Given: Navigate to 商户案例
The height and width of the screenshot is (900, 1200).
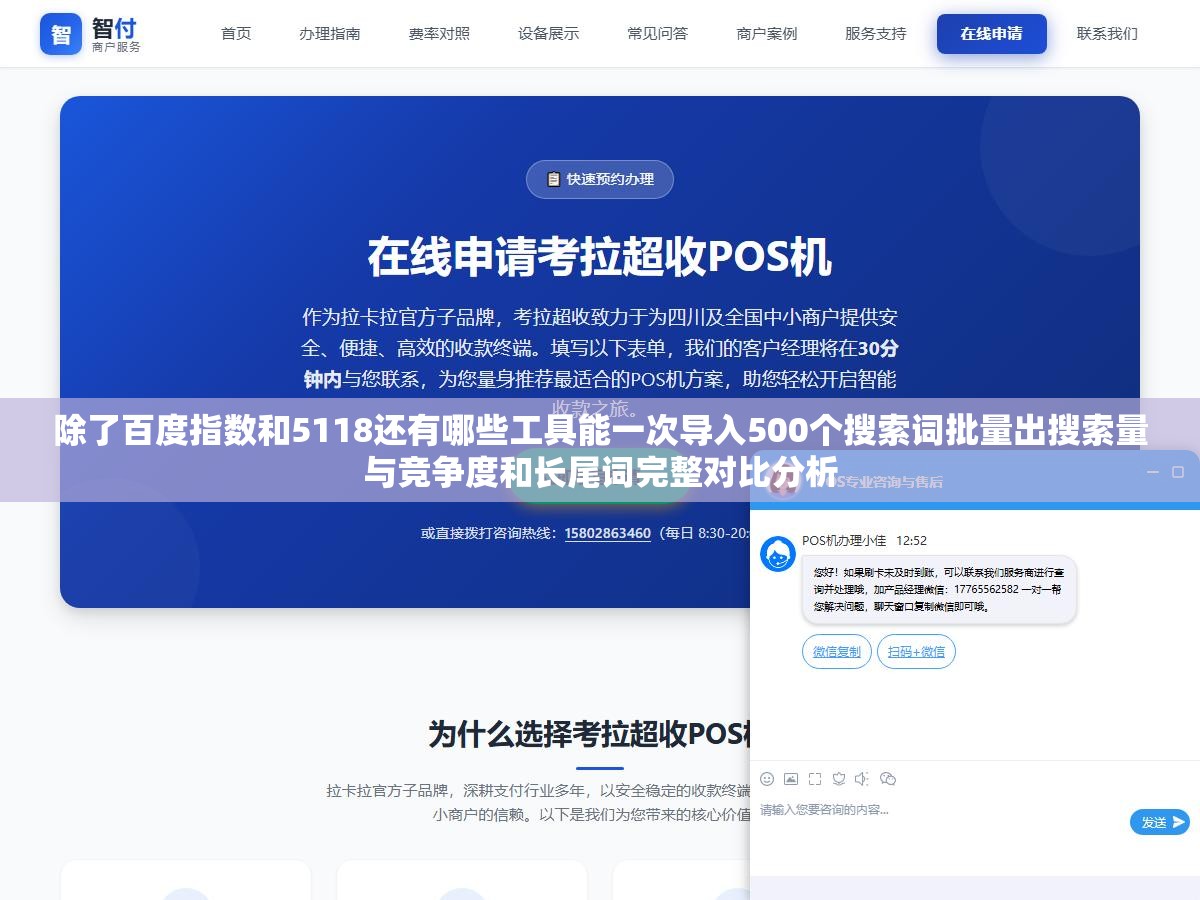Looking at the screenshot, I should point(767,34).
